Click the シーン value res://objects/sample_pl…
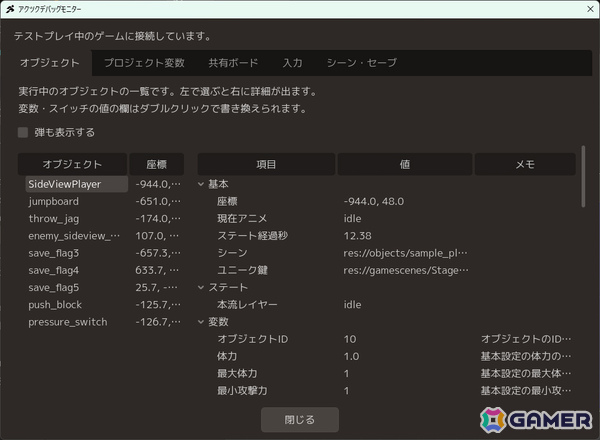This screenshot has width=600, height=440. (406, 253)
